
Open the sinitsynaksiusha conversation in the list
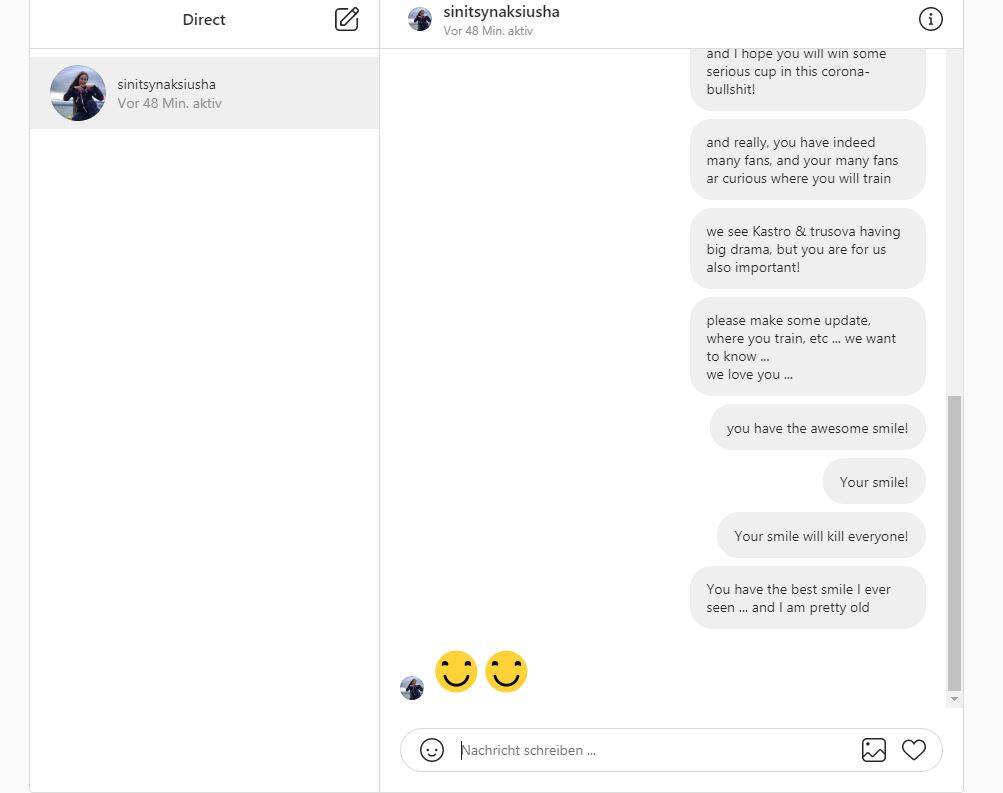coord(240,93)
